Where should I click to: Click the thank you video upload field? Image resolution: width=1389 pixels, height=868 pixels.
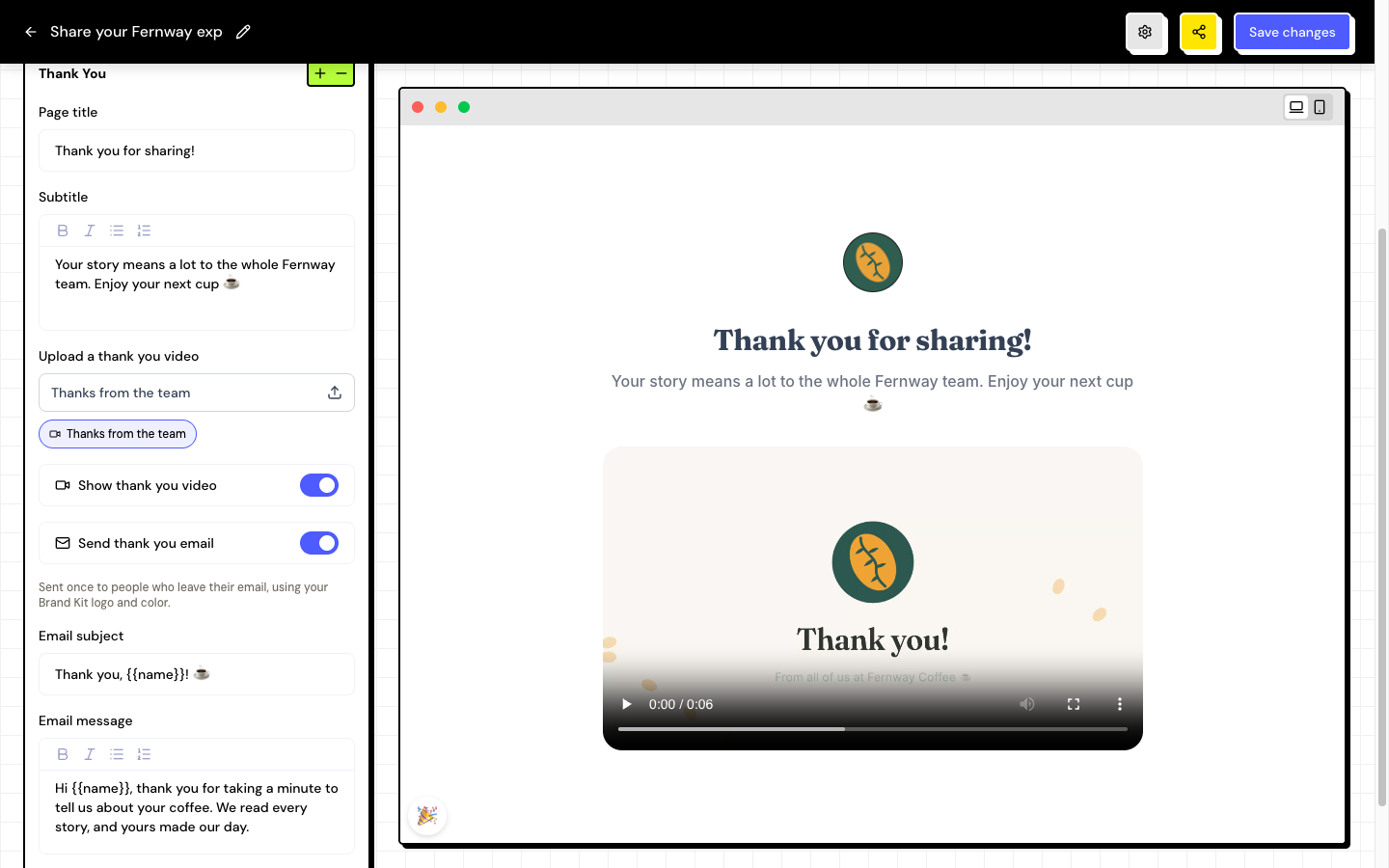197,393
